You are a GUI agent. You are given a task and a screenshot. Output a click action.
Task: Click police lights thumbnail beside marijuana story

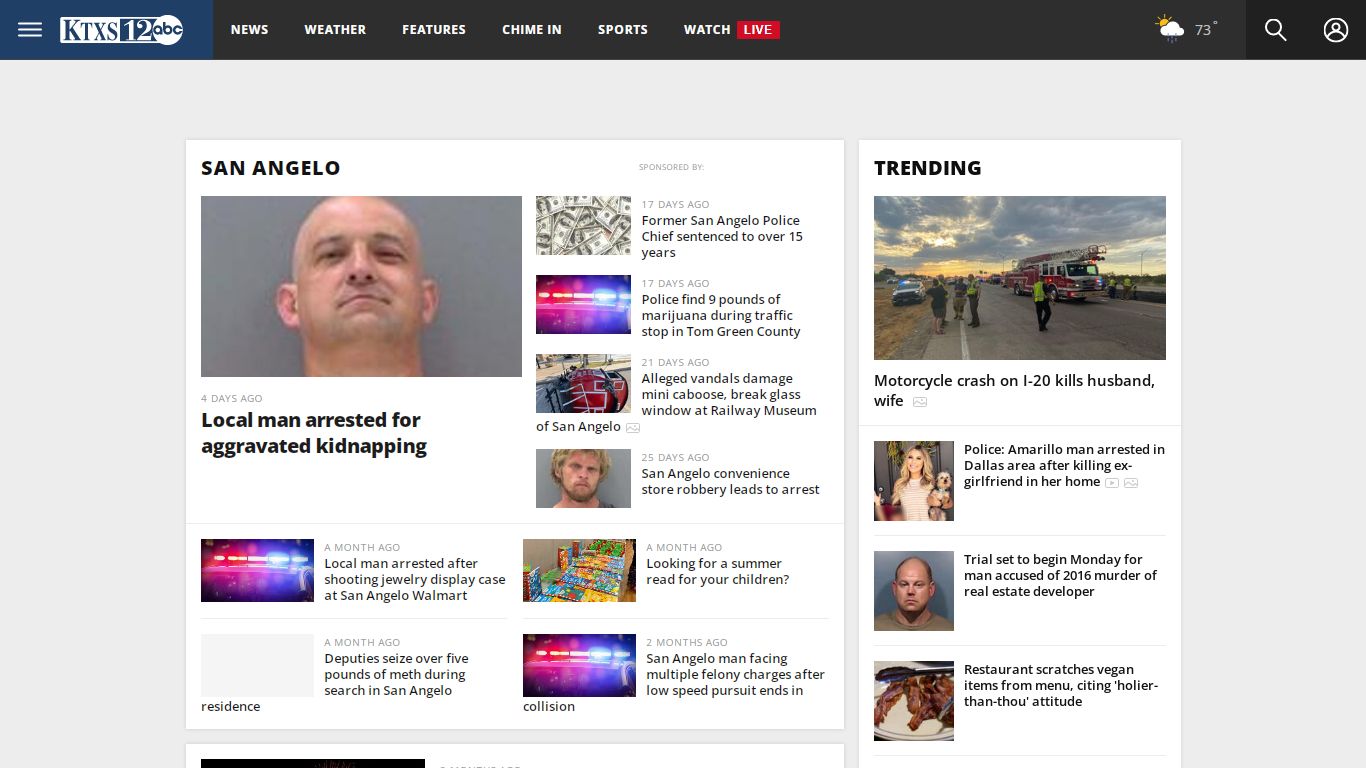pos(583,304)
